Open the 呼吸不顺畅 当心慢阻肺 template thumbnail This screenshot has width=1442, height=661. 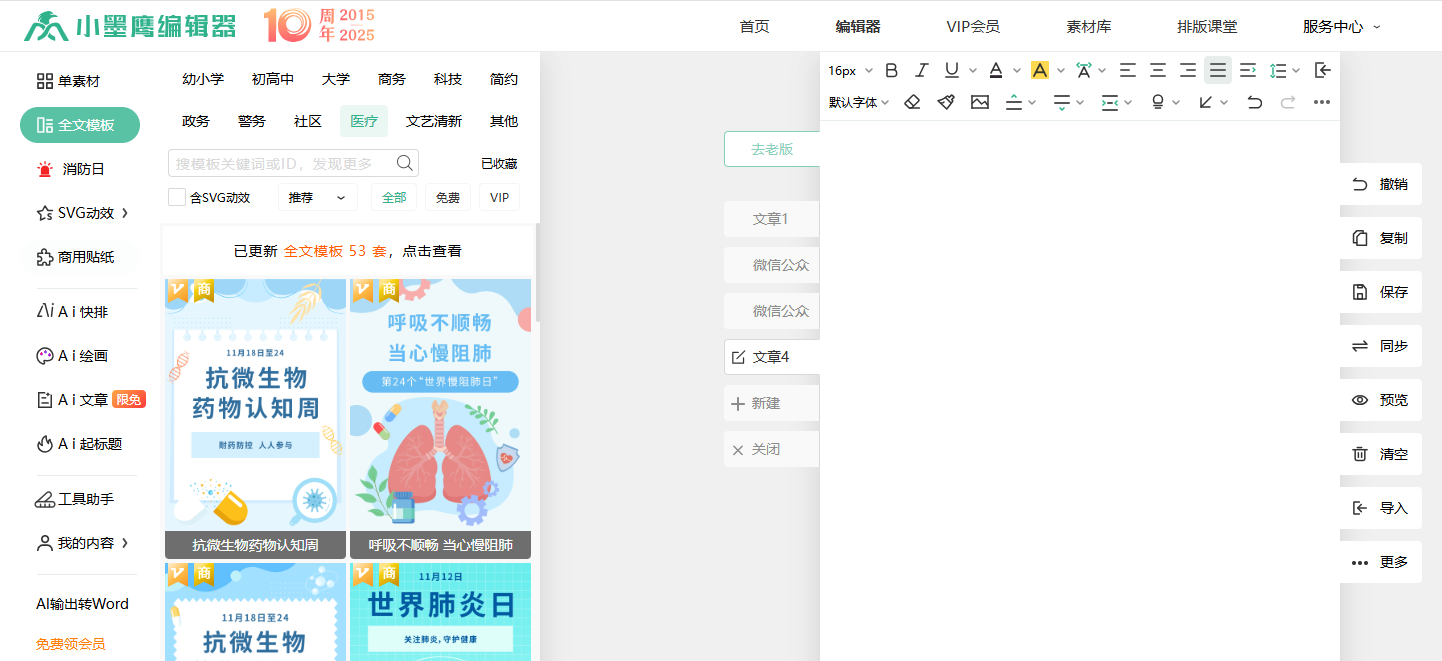(x=440, y=418)
